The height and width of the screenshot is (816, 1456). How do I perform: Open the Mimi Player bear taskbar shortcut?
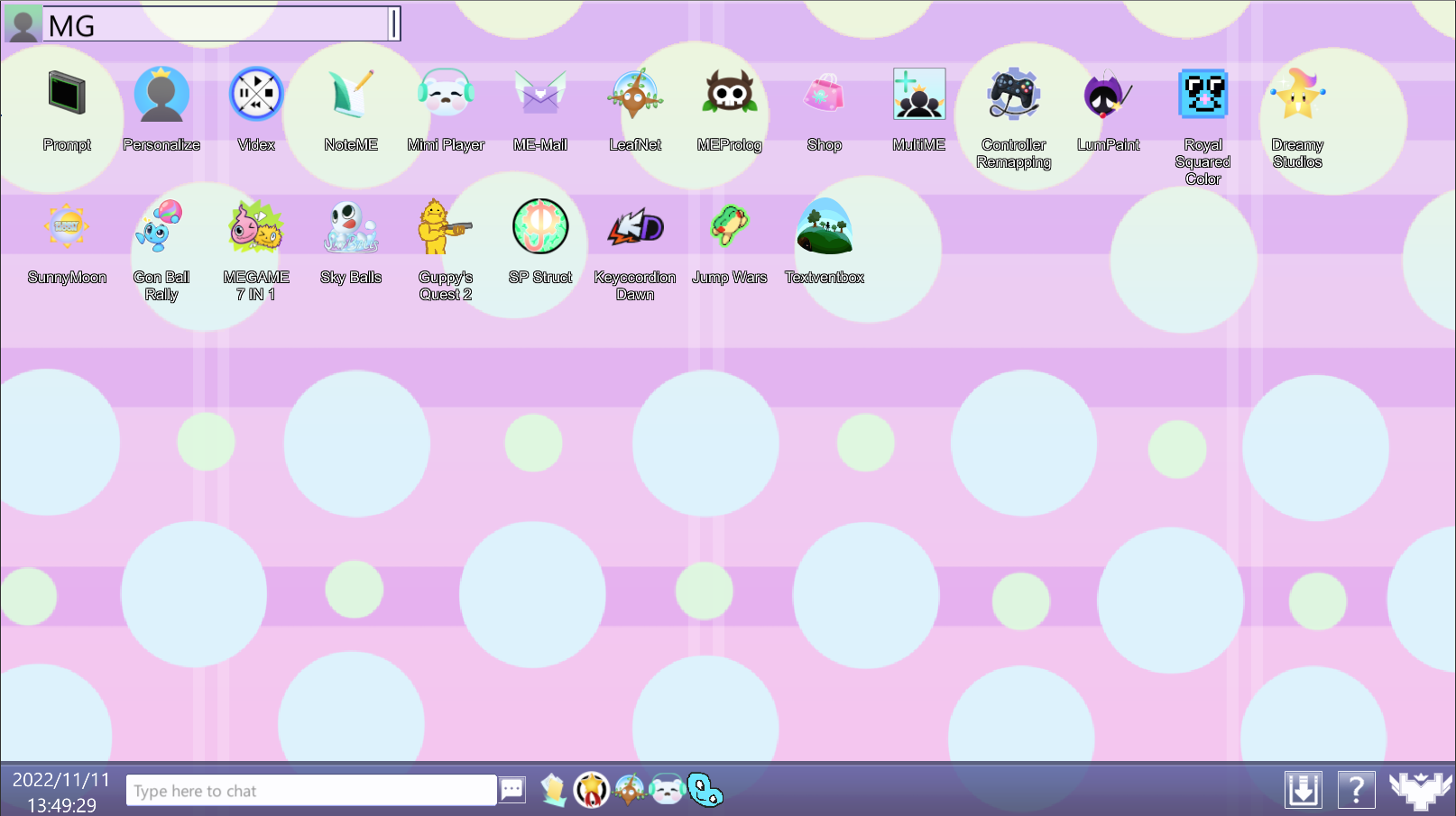point(668,790)
